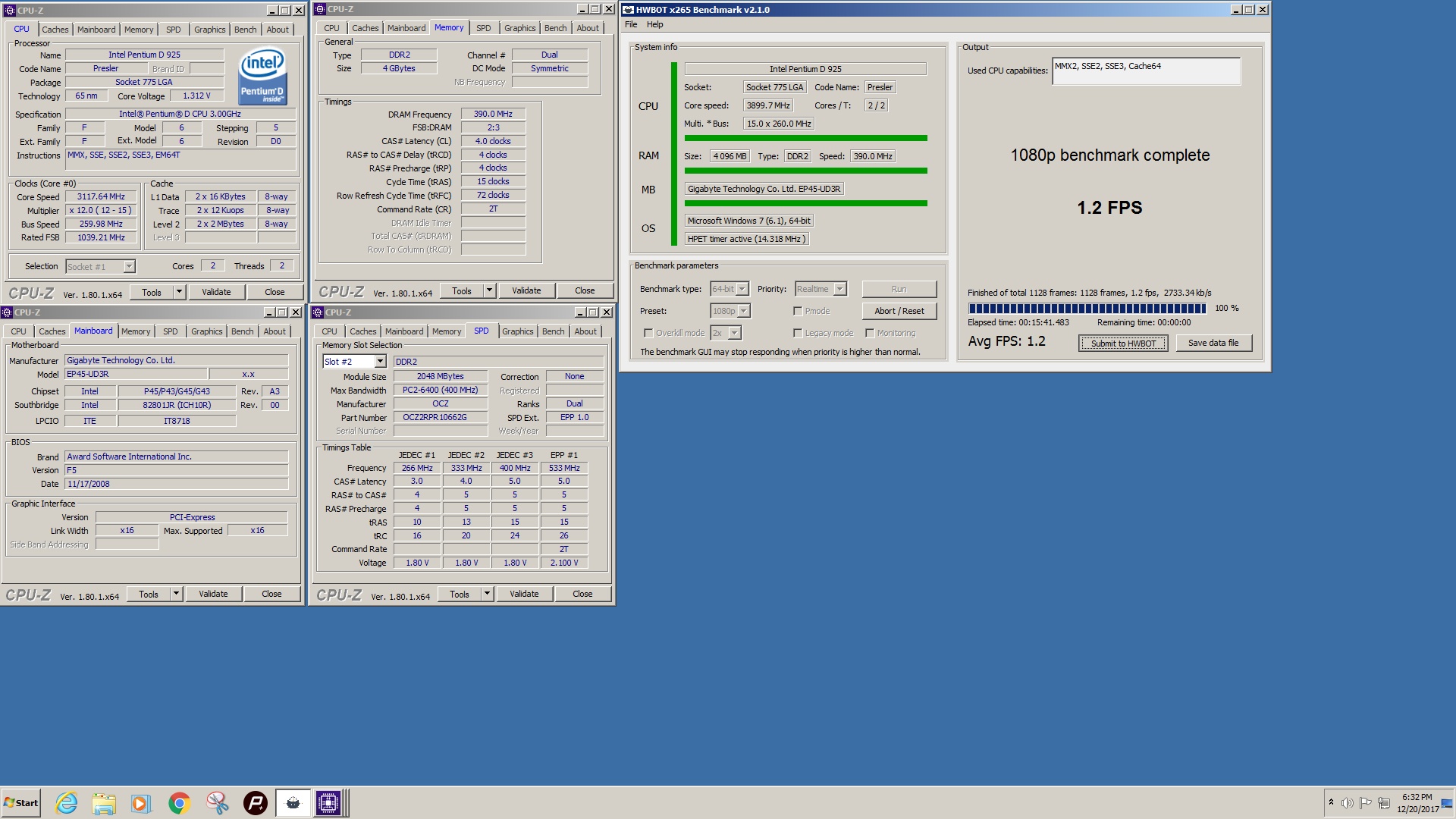Switch to Caches tab in CPU-Z CPU window
This screenshot has width=1456, height=819.
[55, 30]
